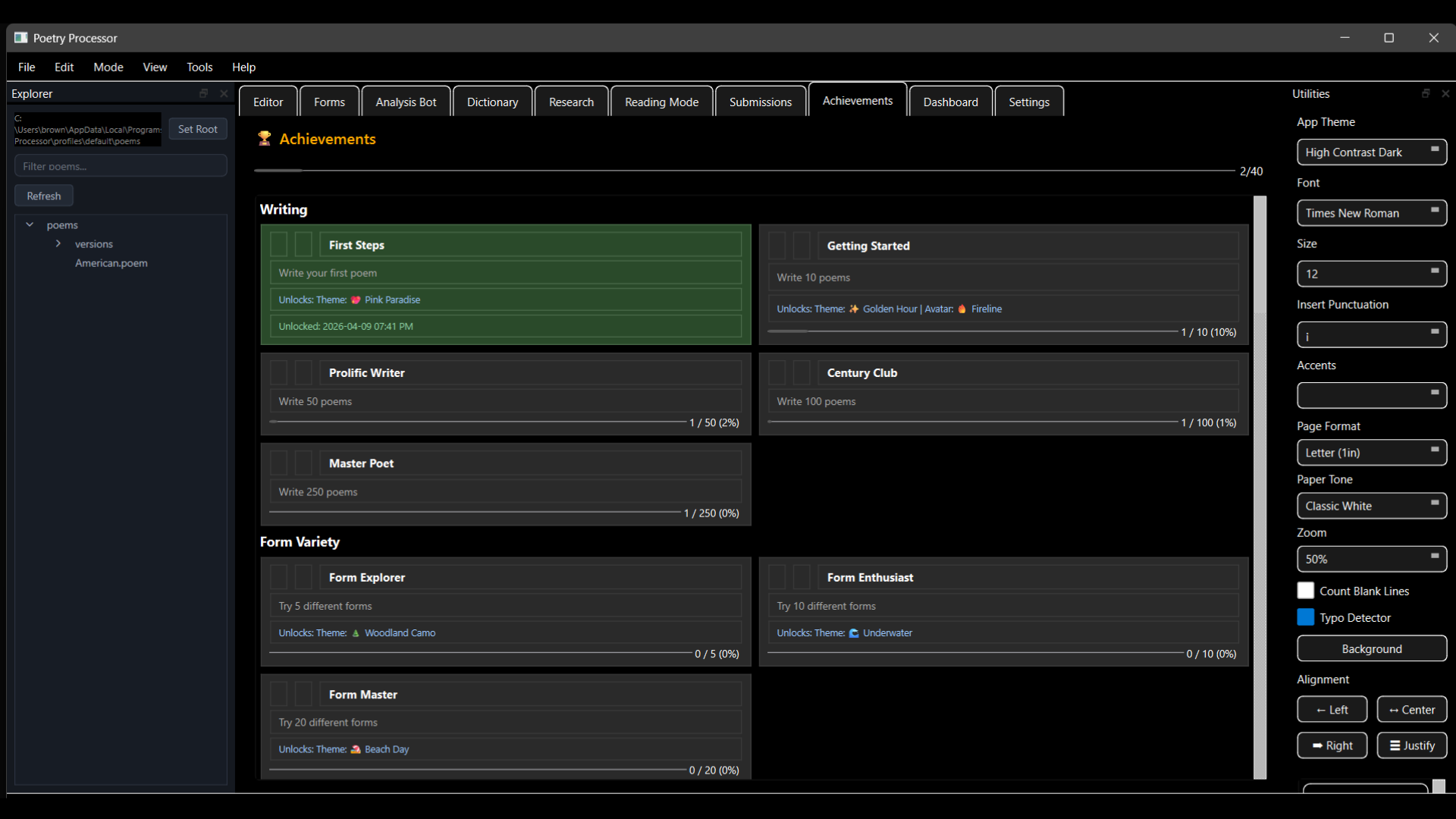Float the Explorer panel using its undock icon

(x=203, y=93)
